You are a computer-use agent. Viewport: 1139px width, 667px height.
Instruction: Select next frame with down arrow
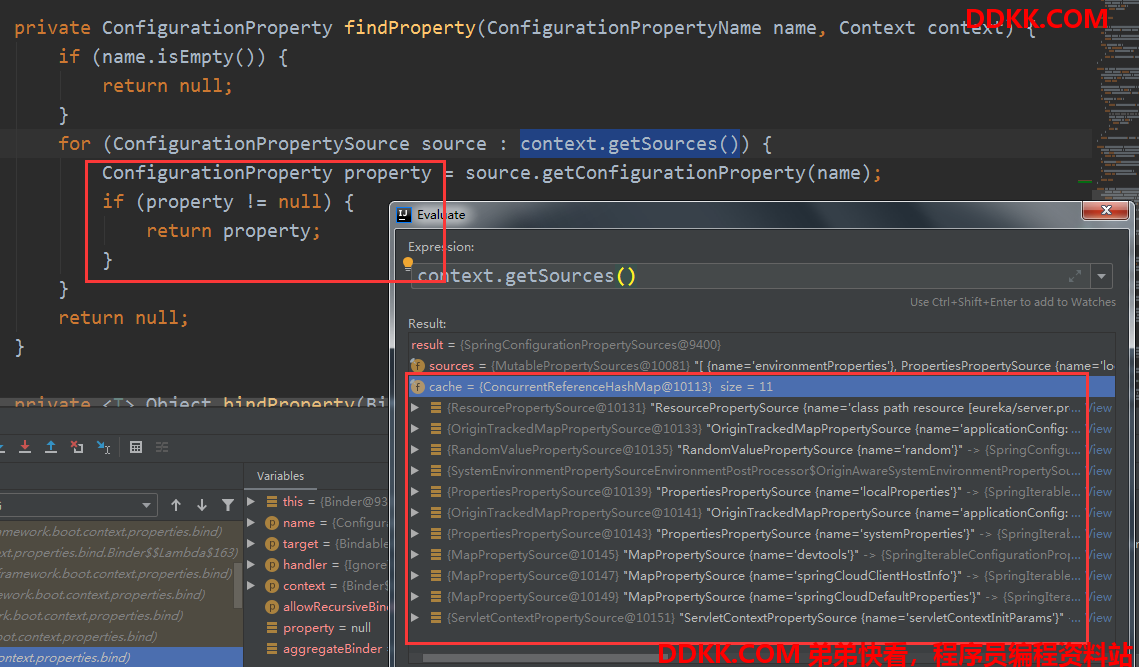(202, 504)
